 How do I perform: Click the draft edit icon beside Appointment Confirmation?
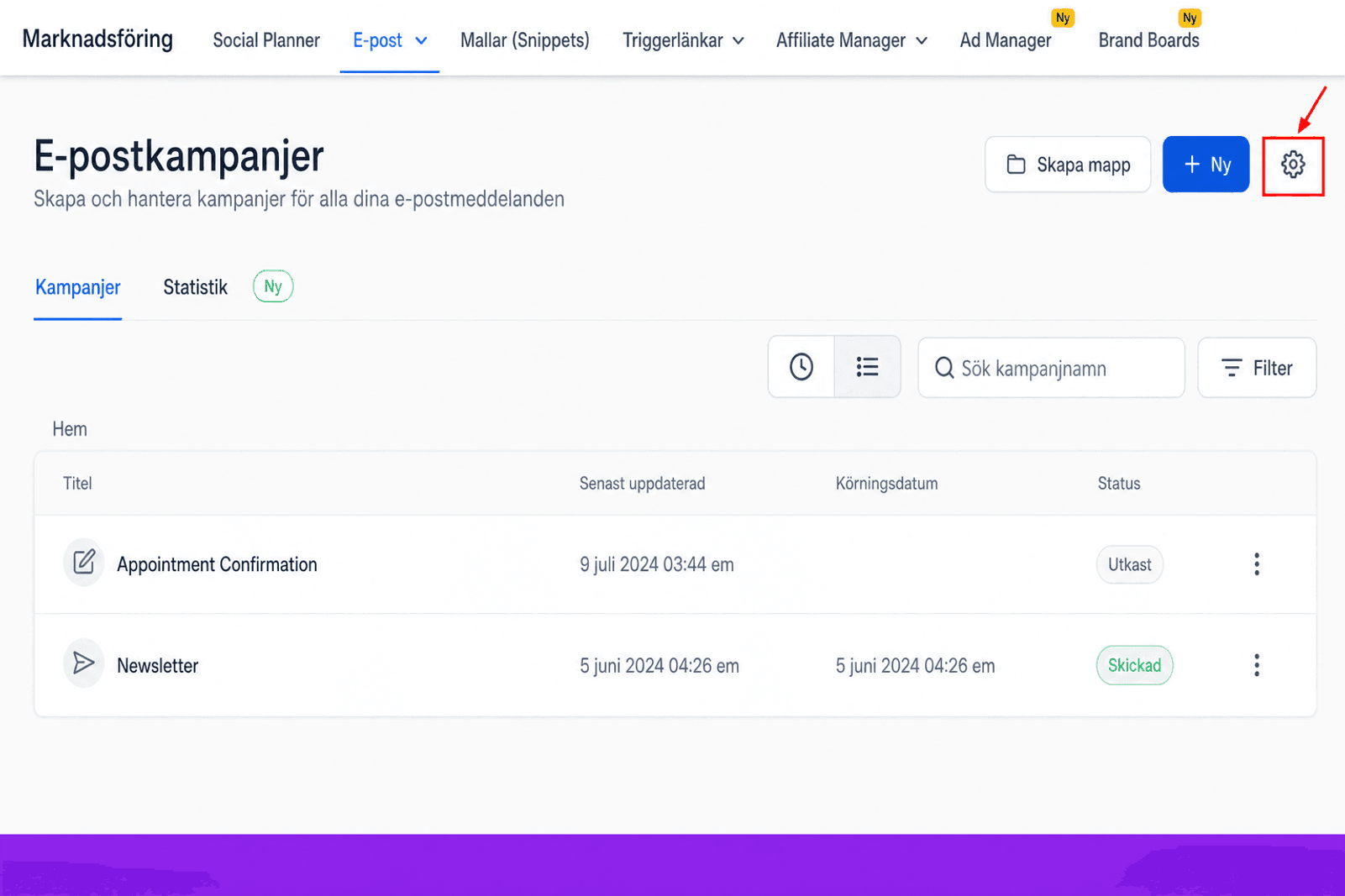[x=84, y=562]
